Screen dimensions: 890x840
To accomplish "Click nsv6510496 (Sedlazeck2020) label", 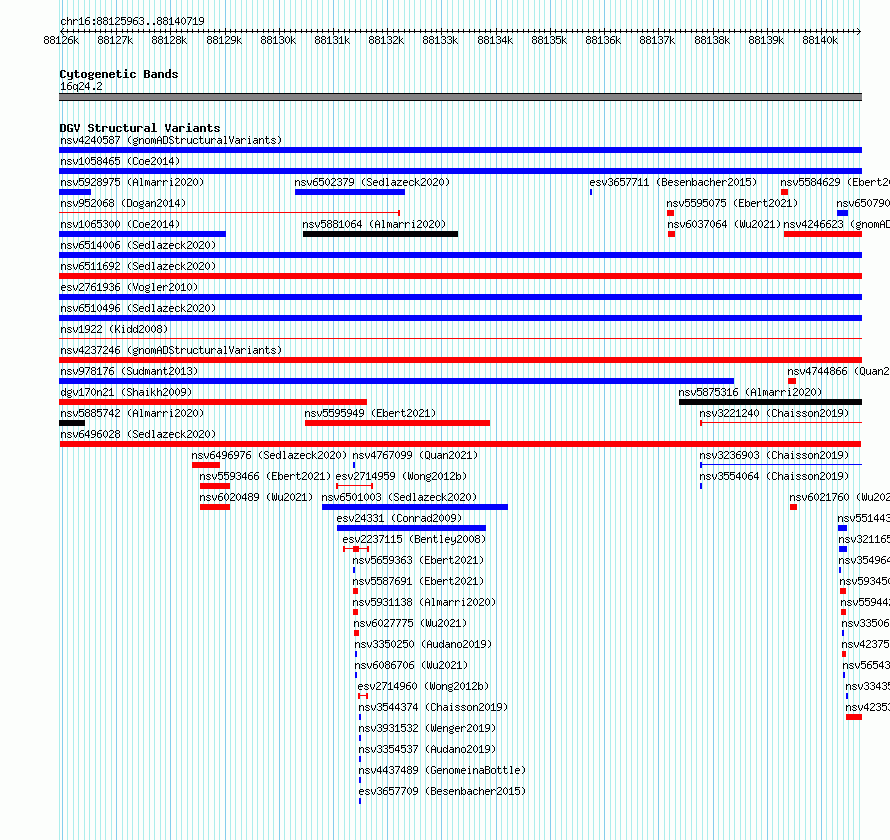I will (138, 308).
